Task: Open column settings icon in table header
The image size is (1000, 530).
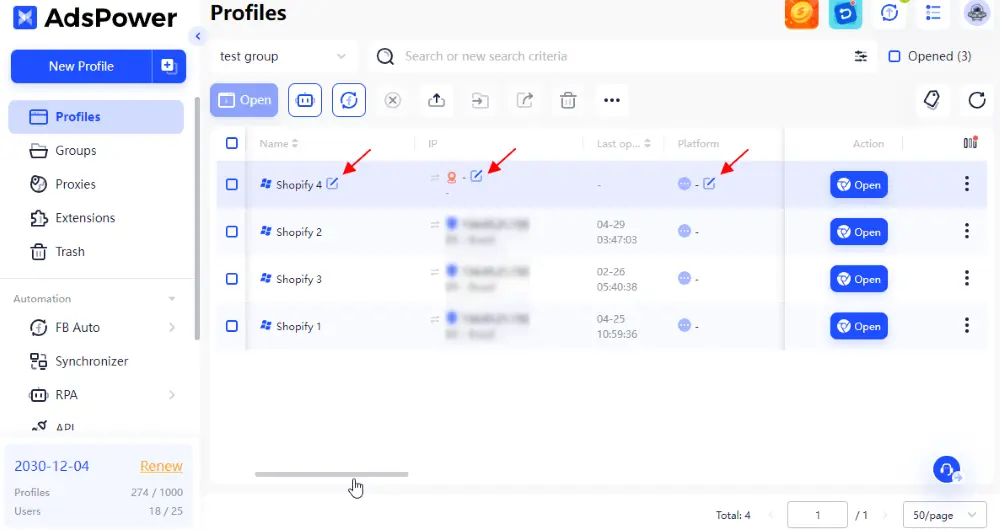Action: click(x=970, y=143)
